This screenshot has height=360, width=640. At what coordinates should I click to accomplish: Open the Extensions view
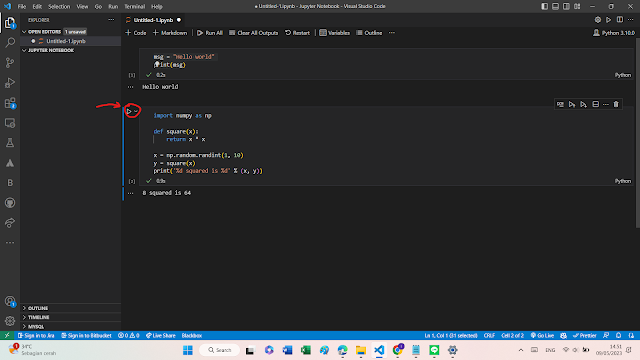pyautogui.click(x=10, y=103)
